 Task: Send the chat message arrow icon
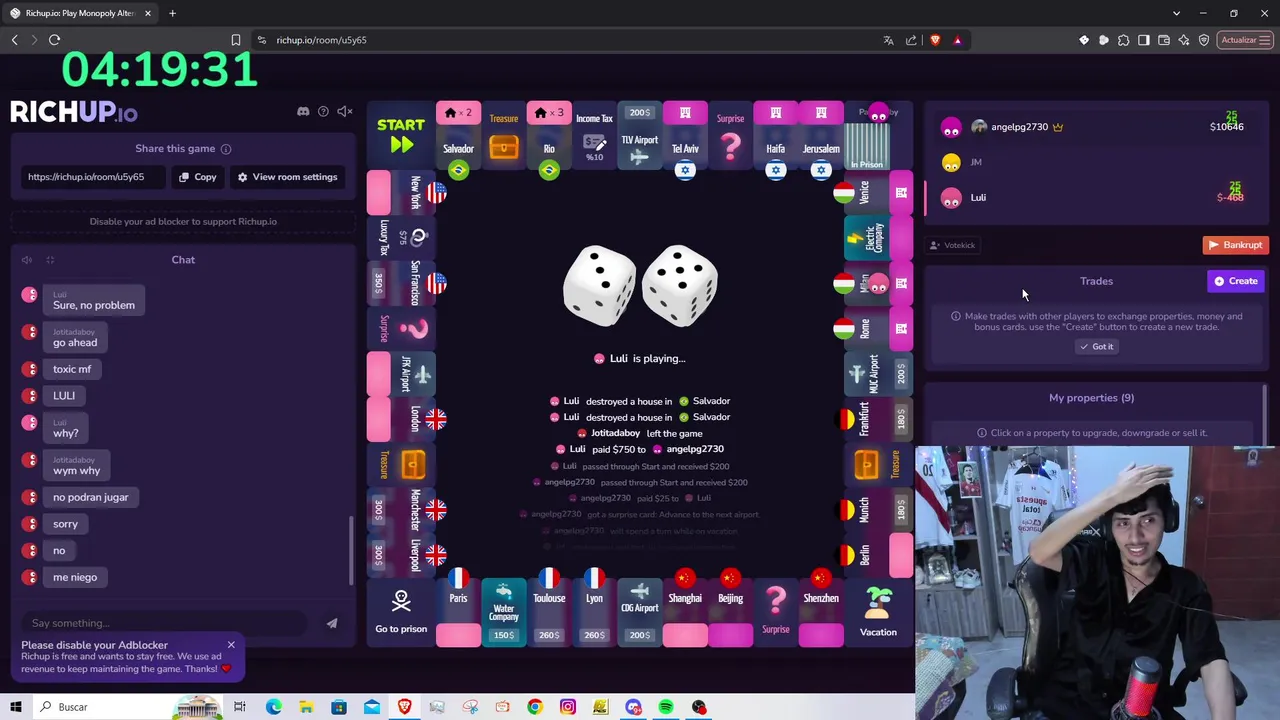pyautogui.click(x=332, y=623)
